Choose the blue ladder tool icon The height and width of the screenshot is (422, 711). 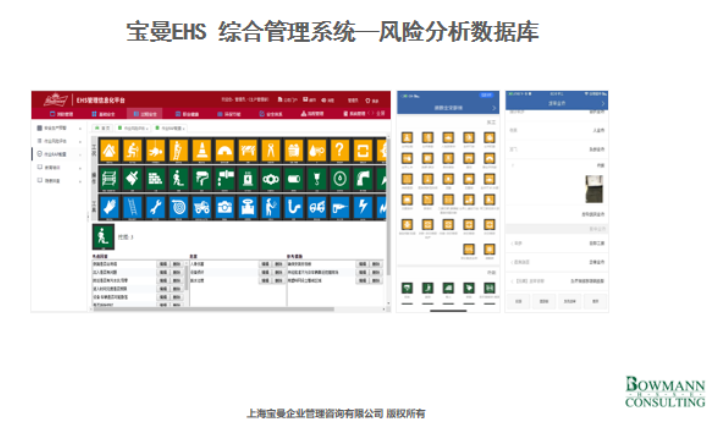point(132,208)
